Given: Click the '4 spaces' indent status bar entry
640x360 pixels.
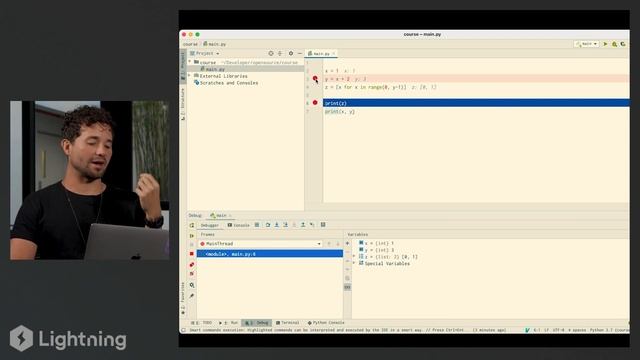Looking at the screenshot, I should [577, 330].
